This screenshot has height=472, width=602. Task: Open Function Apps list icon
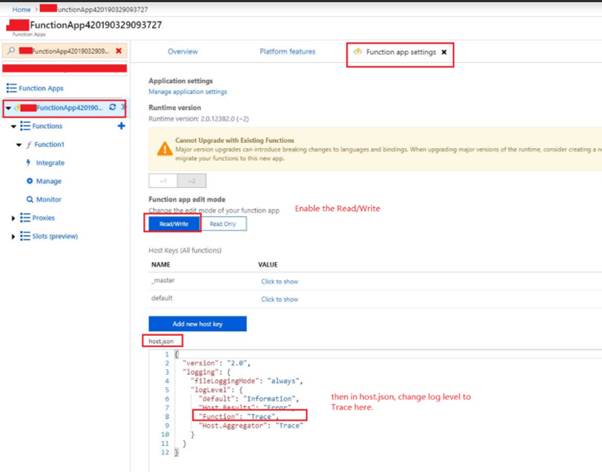coord(12,88)
